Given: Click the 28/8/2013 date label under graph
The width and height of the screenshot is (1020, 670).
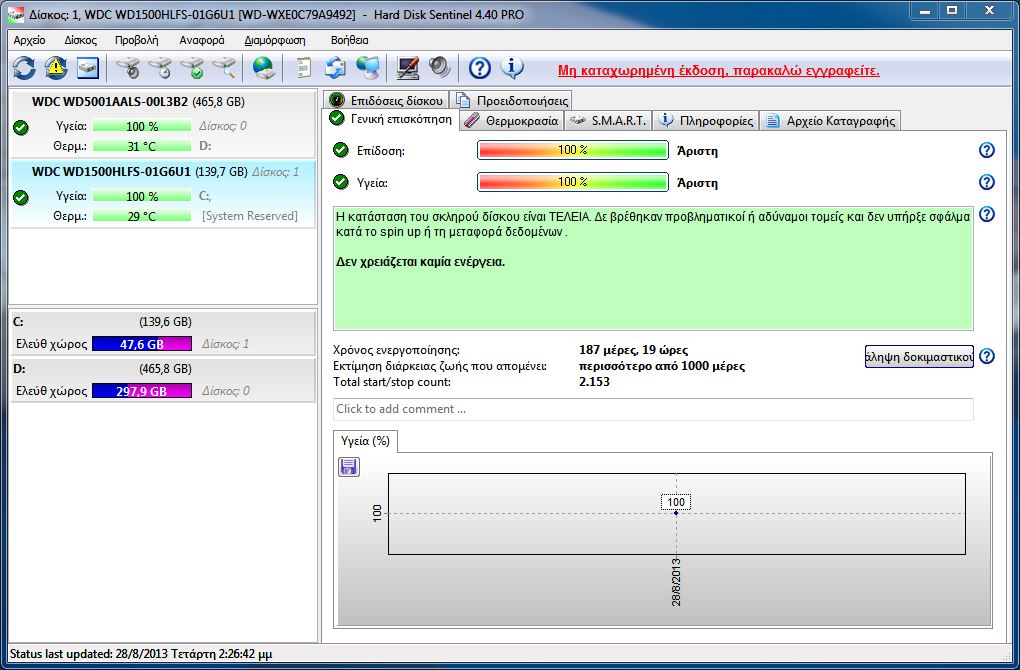Looking at the screenshot, I should [x=677, y=582].
